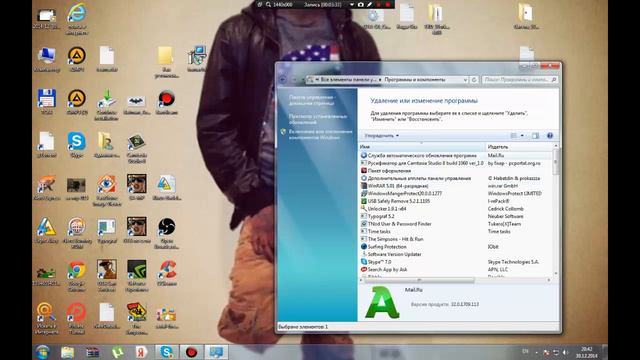Select 'WinRAR 5.01' row

(x=456, y=186)
